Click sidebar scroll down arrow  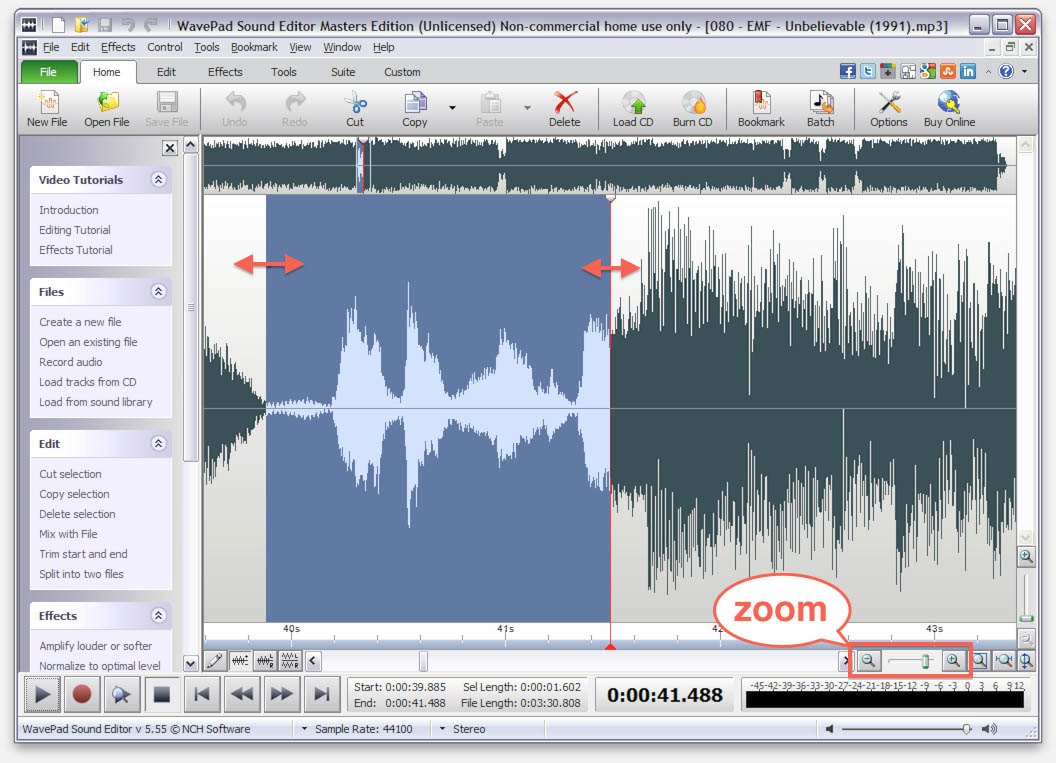[191, 663]
